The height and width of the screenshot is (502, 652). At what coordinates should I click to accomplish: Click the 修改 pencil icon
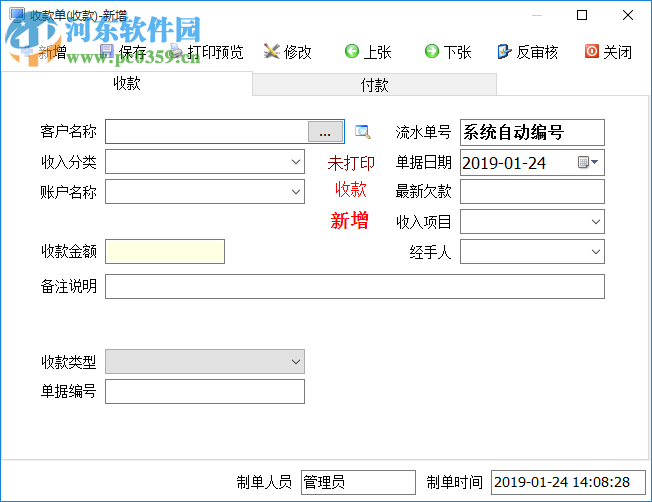pos(272,52)
